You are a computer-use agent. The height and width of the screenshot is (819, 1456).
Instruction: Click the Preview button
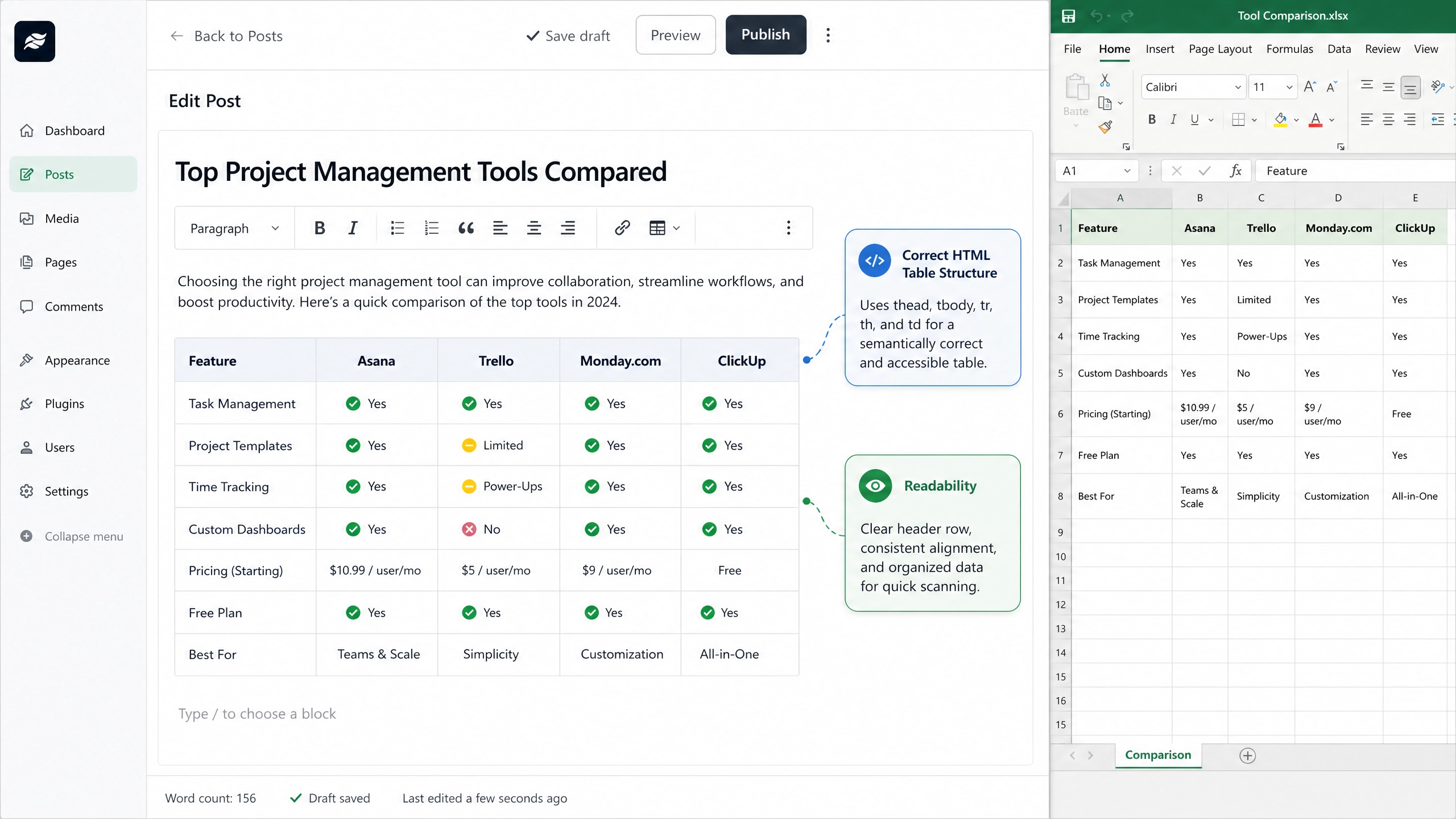pos(675,35)
